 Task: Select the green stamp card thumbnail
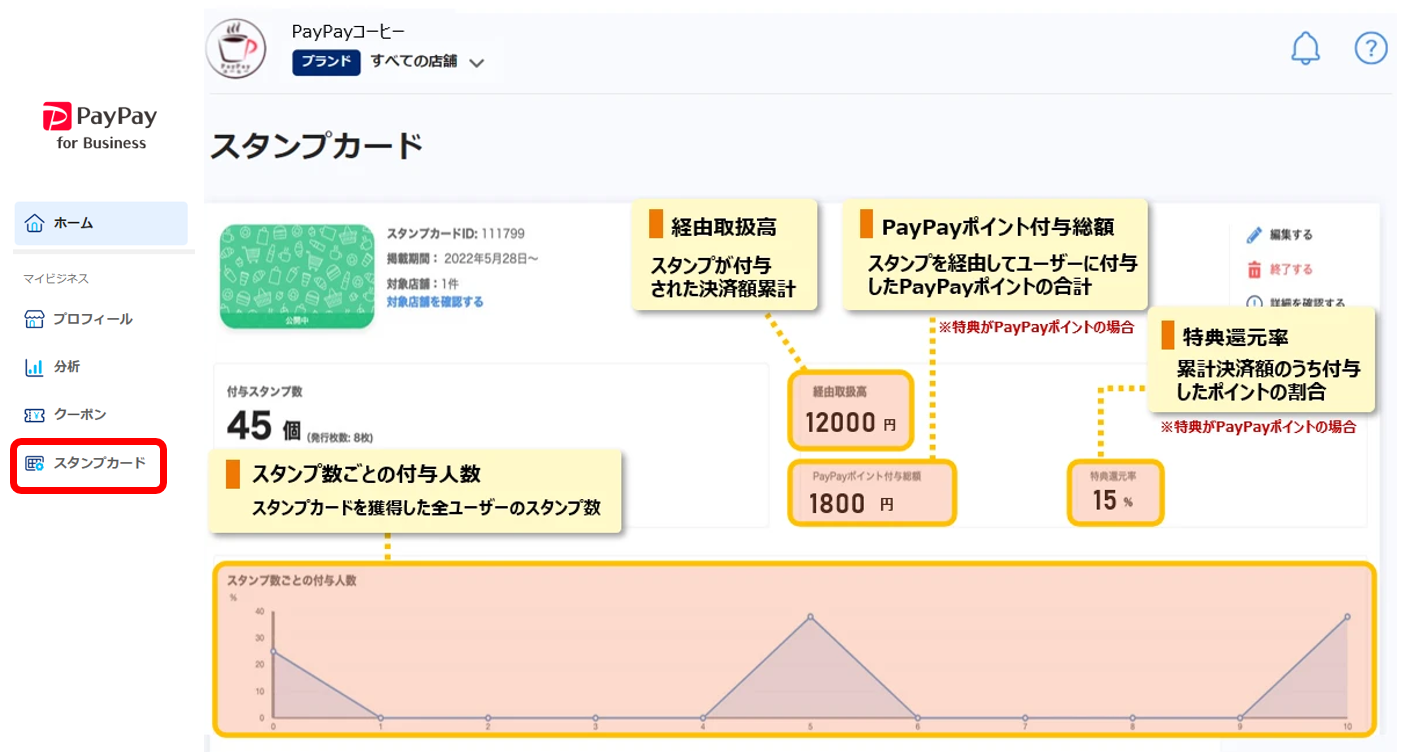(295, 276)
